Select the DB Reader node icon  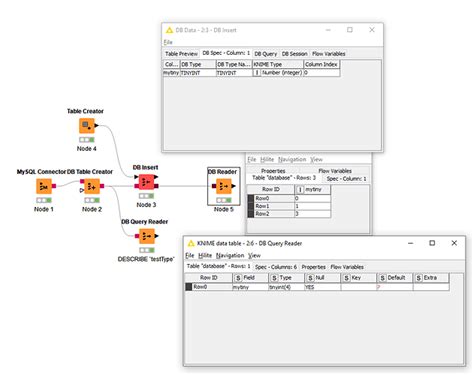224,186
